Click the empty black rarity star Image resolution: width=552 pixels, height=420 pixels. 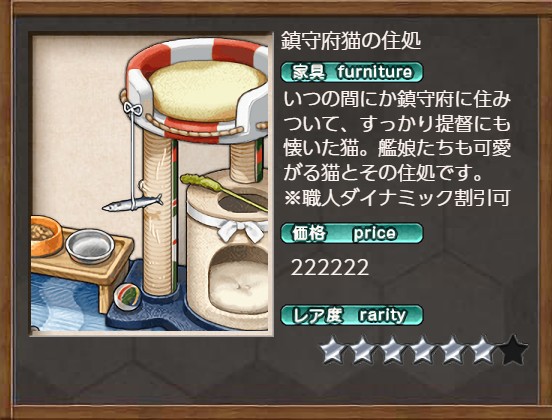click(x=513, y=349)
